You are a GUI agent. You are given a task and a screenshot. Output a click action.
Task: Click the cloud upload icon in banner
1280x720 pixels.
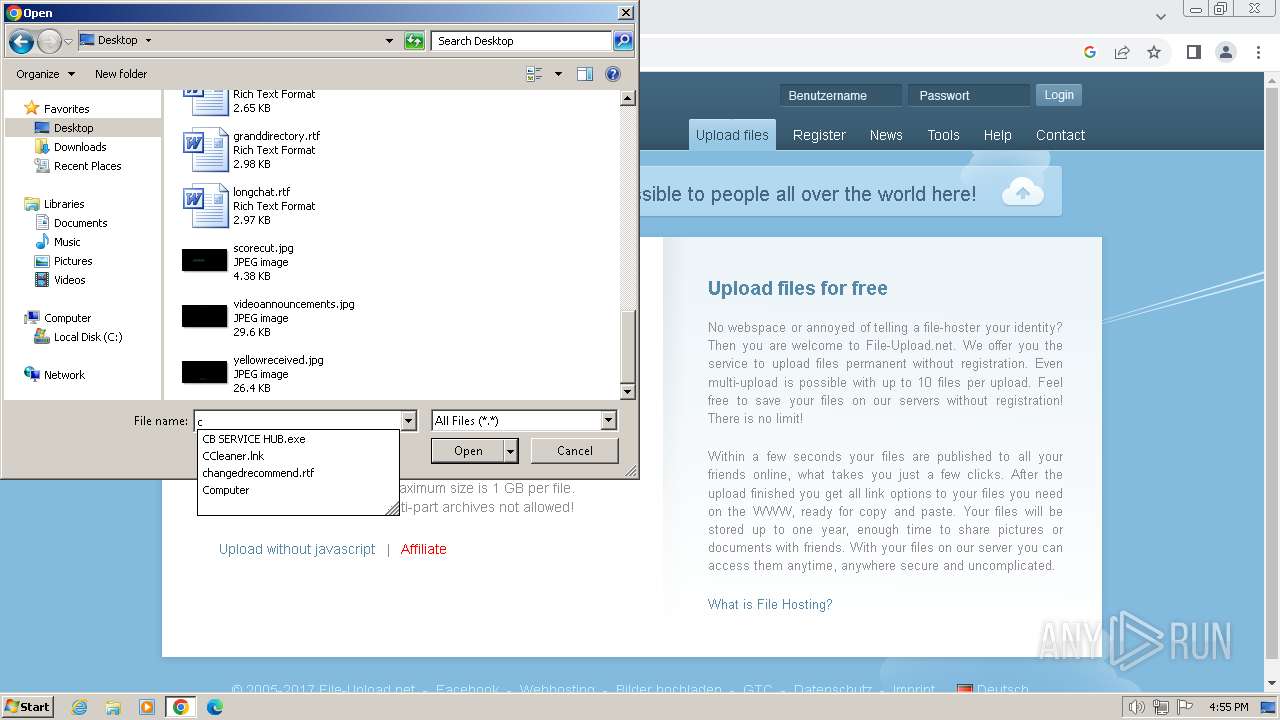point(1023,192)
